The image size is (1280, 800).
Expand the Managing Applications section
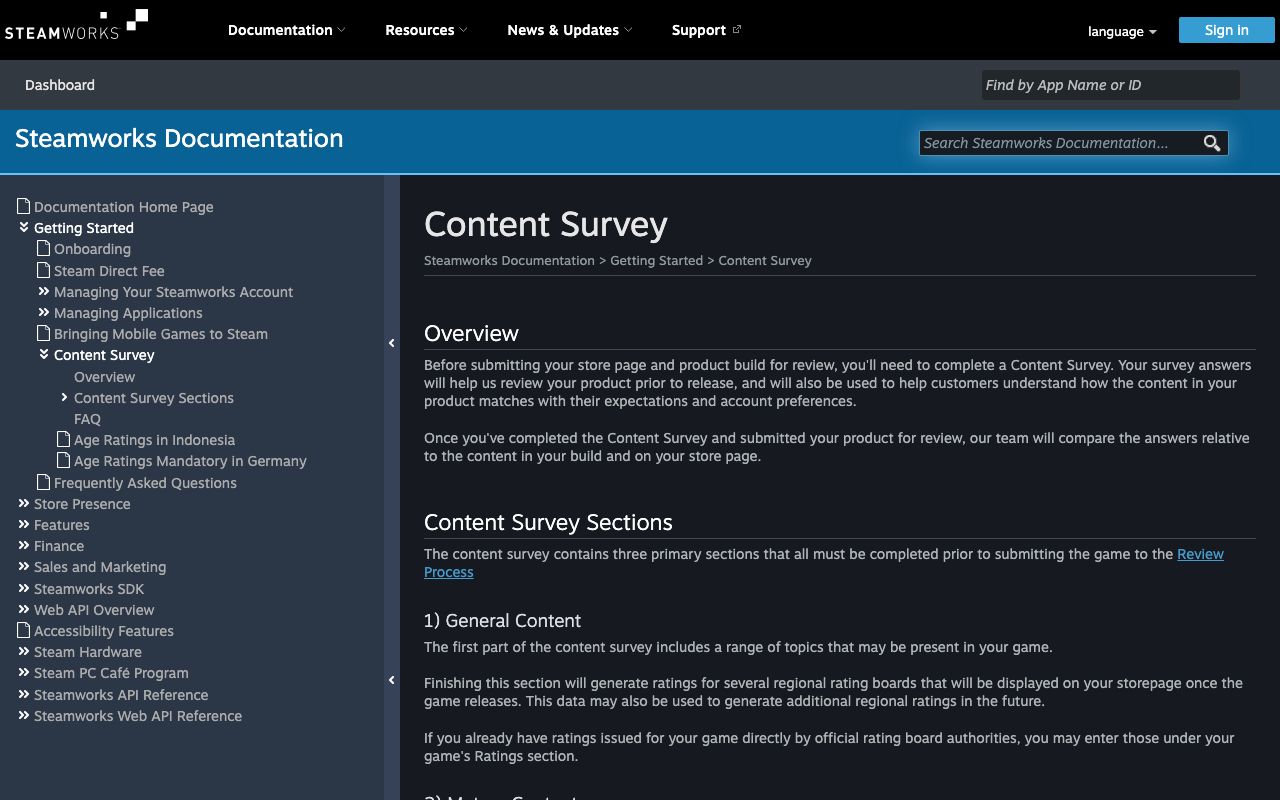tap(44, 312)
